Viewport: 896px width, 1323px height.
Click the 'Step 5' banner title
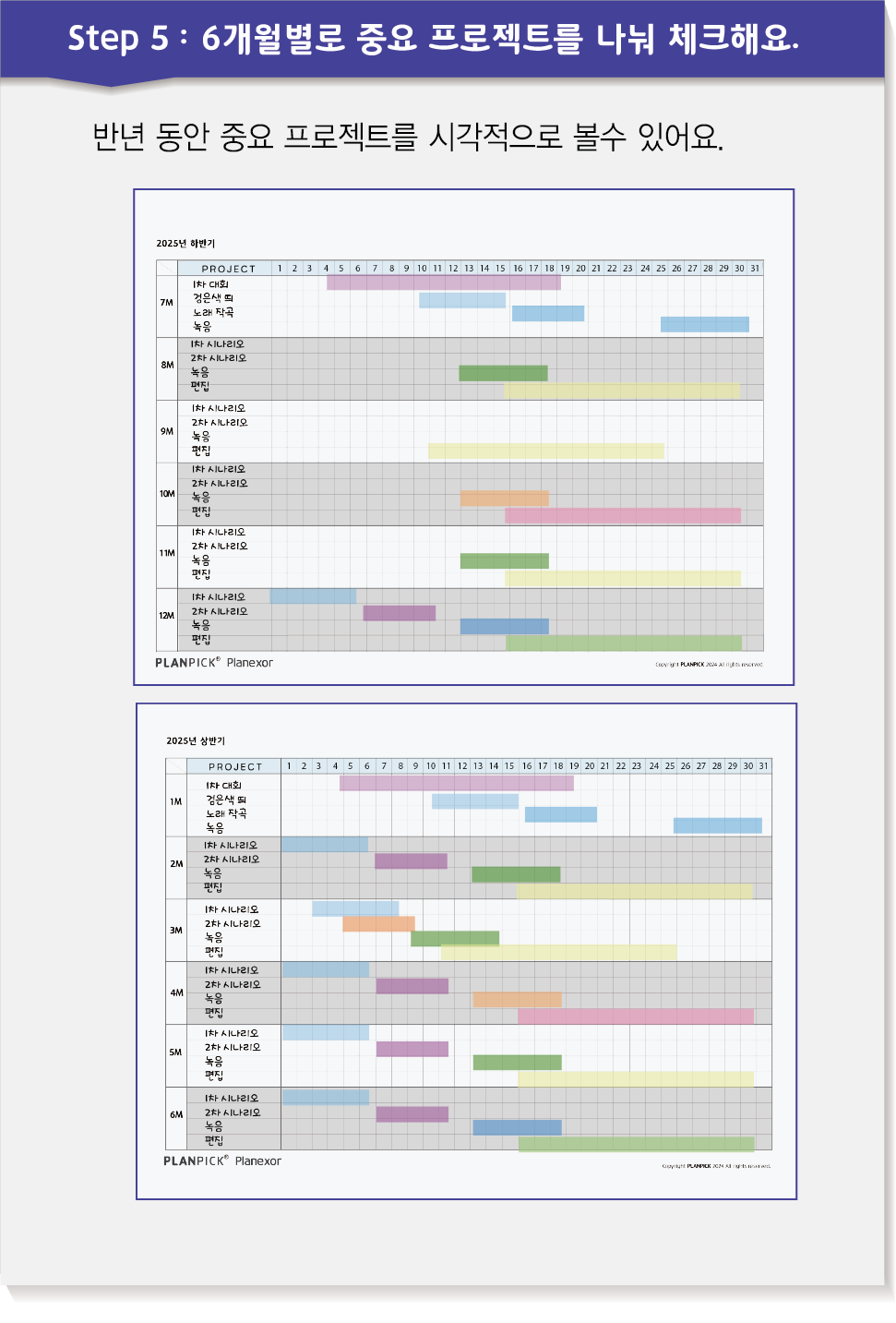pos(433,39)
